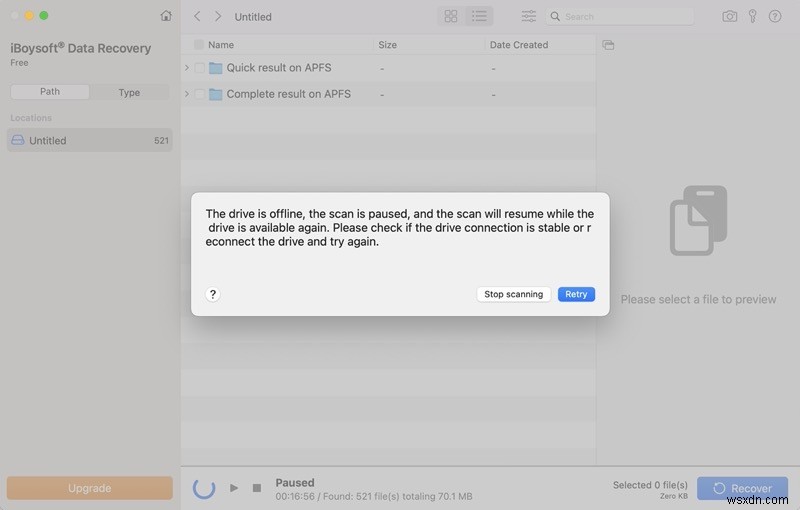Click the Stop scanning button
The width and height of the screenshot is (800, 510).
513,294
